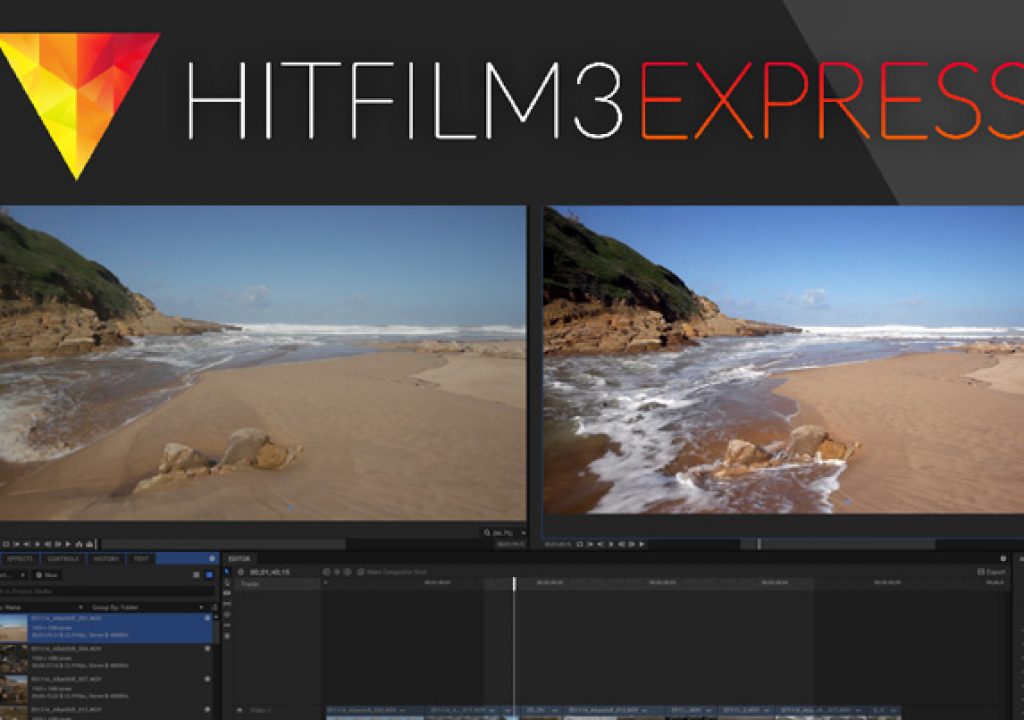Open properties gear of fourth media clip
This screenshot has width=1024, height=720.
pos(208,710)
